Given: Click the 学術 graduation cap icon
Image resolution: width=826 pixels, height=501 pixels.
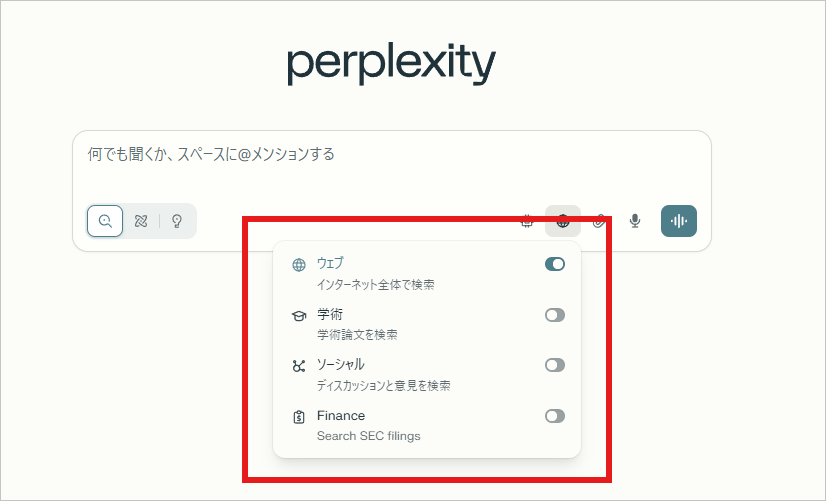Looking at the screenshot, I should tap(298, 315).
